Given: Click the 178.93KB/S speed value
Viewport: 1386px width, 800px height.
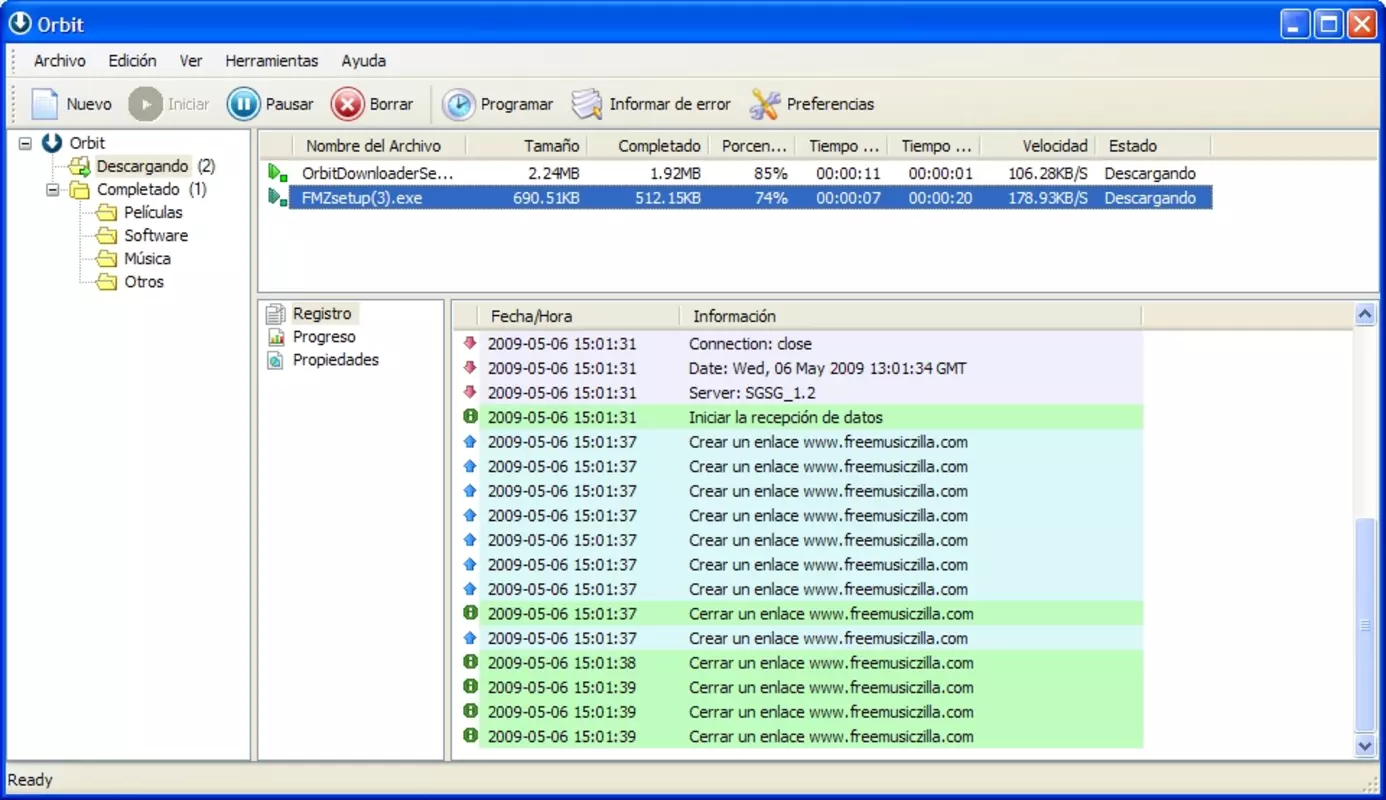Looking at the screenshot, I should point(1047,198).
